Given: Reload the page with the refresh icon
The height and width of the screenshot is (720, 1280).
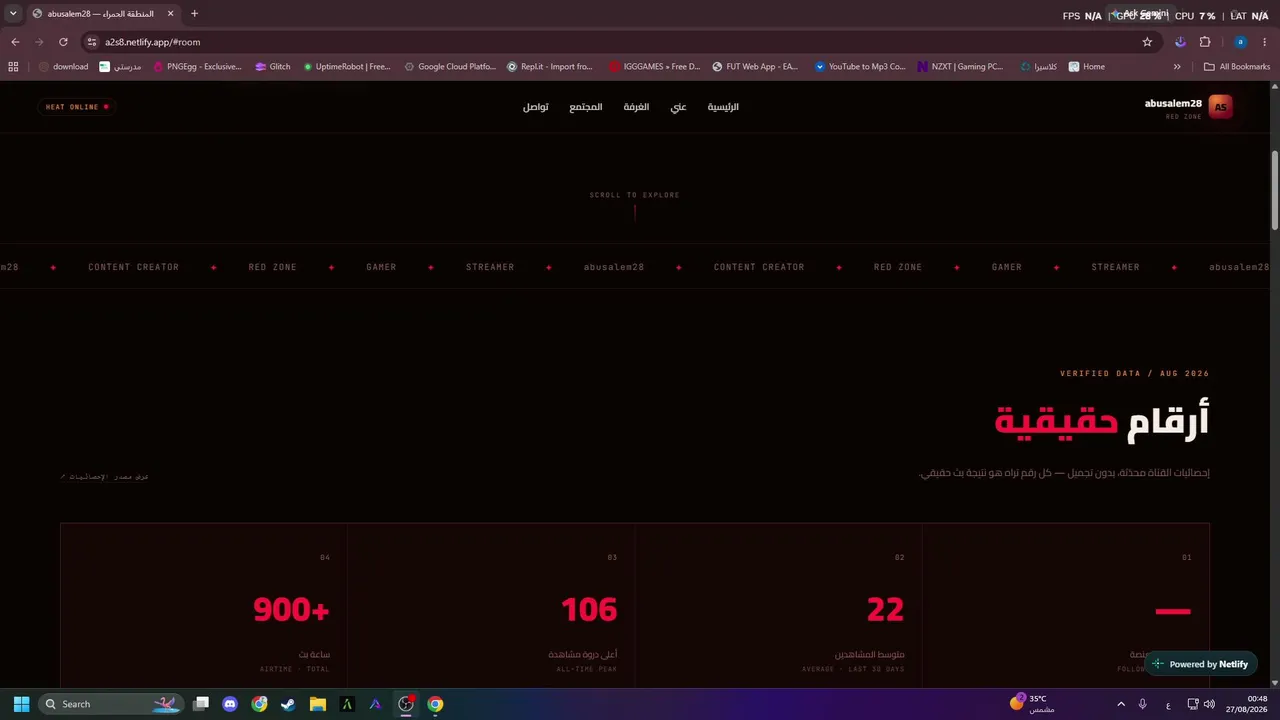Looking at the screenshot, I should point(63,42).
